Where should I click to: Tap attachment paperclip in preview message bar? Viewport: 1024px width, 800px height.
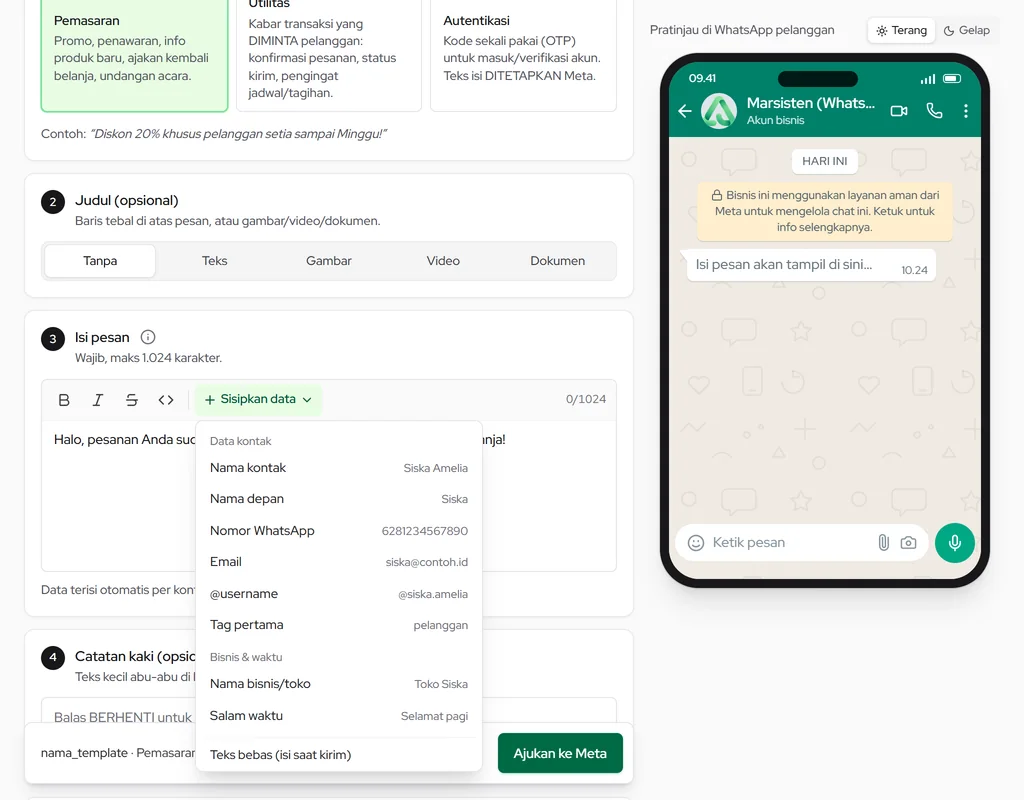884,543
